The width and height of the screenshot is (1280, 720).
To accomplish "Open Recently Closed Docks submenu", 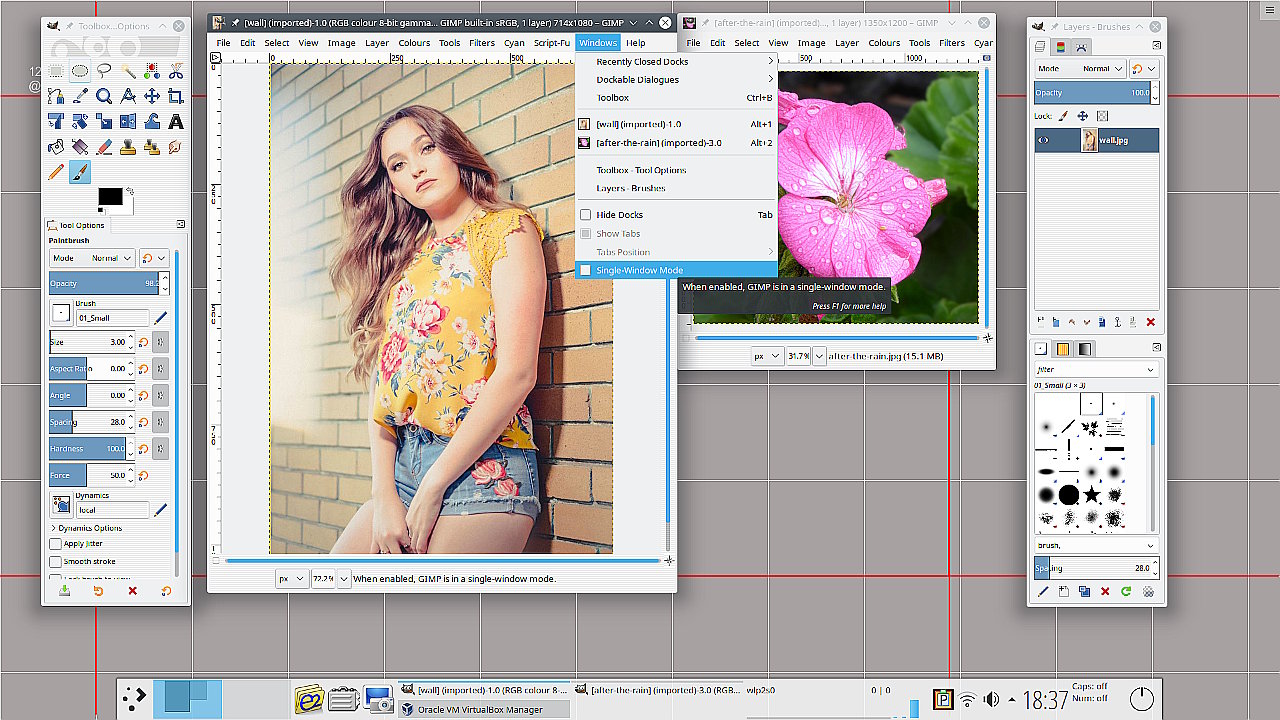I will (677, 61).
